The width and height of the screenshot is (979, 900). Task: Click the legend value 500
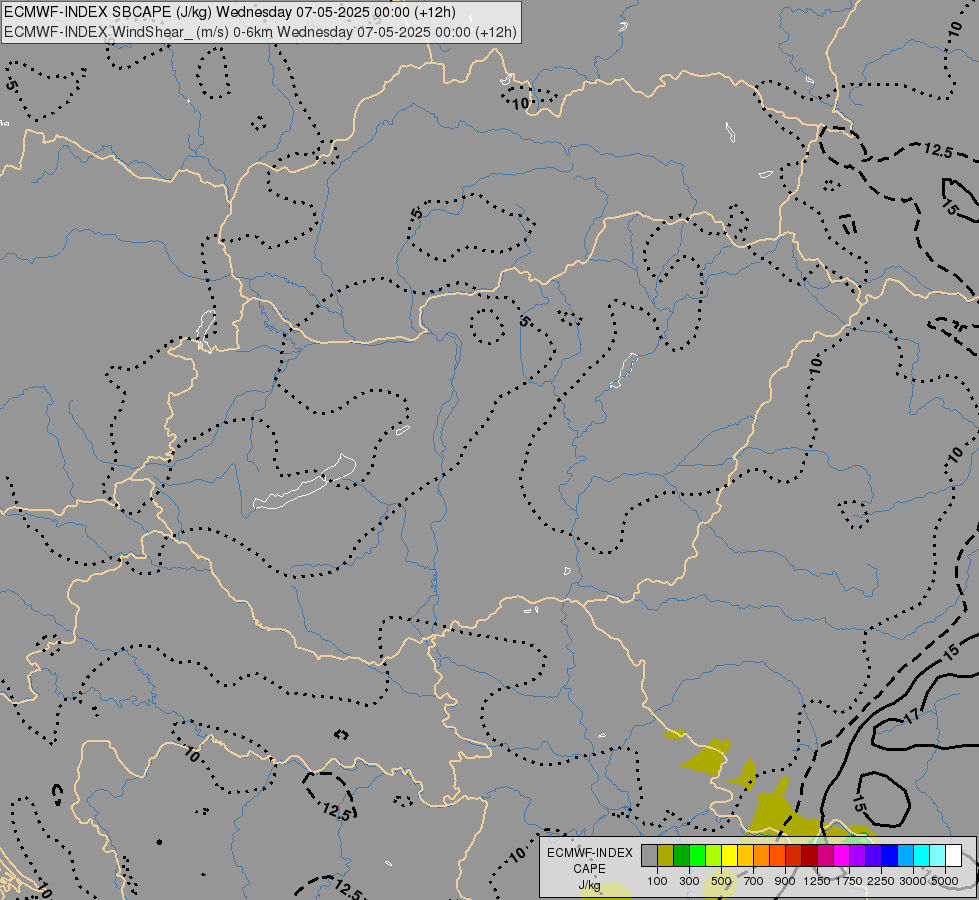pyautogui.click(x=721, y=881)
